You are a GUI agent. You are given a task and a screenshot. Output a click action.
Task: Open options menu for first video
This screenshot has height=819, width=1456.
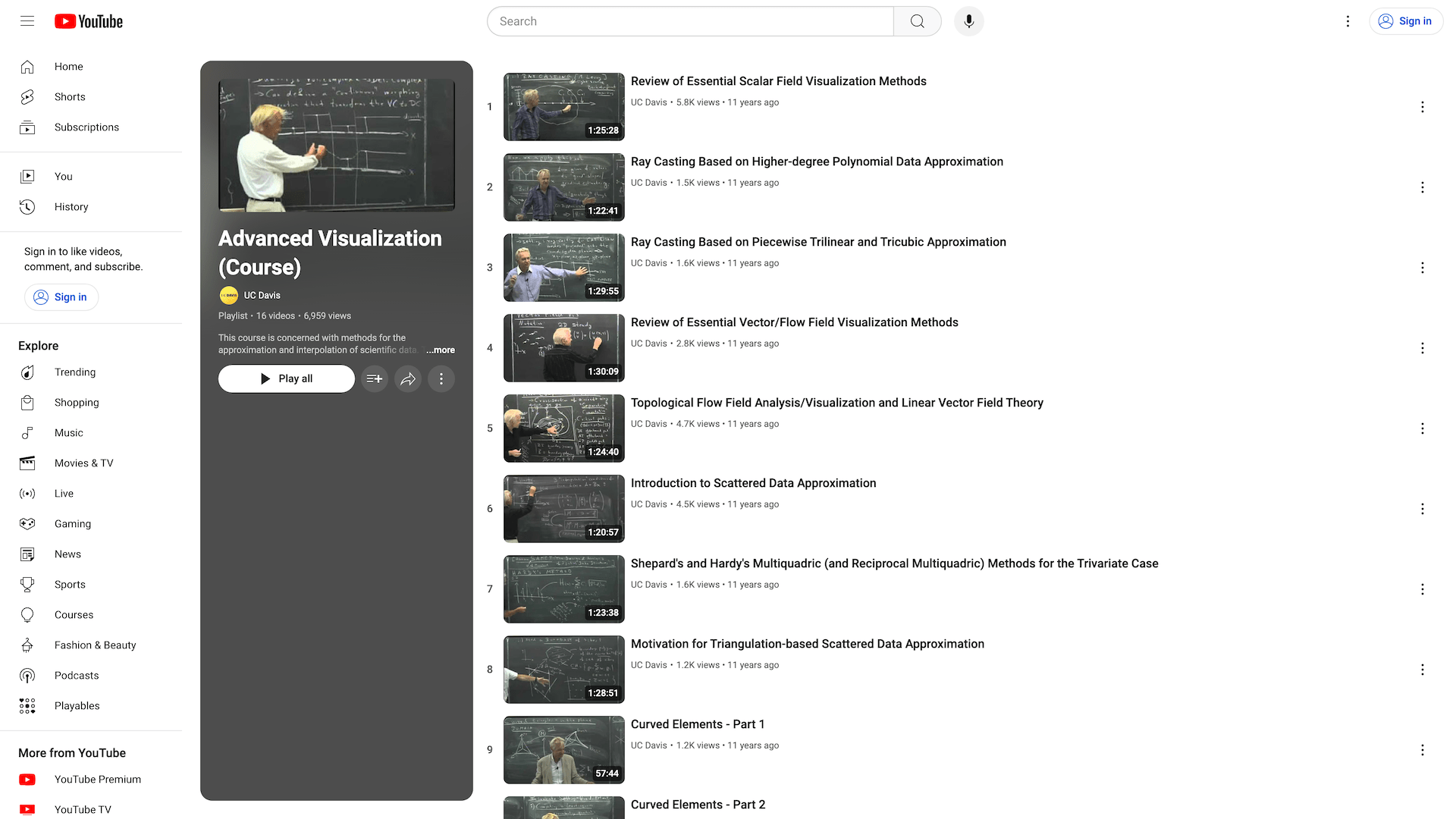1422,107
